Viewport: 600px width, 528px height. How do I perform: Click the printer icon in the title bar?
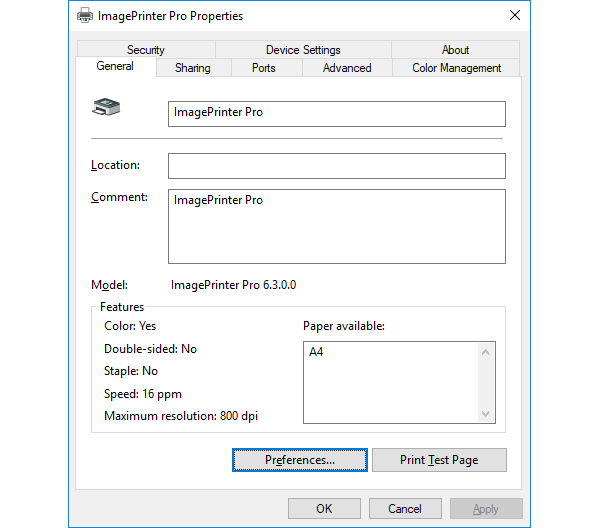coord(85,15)
